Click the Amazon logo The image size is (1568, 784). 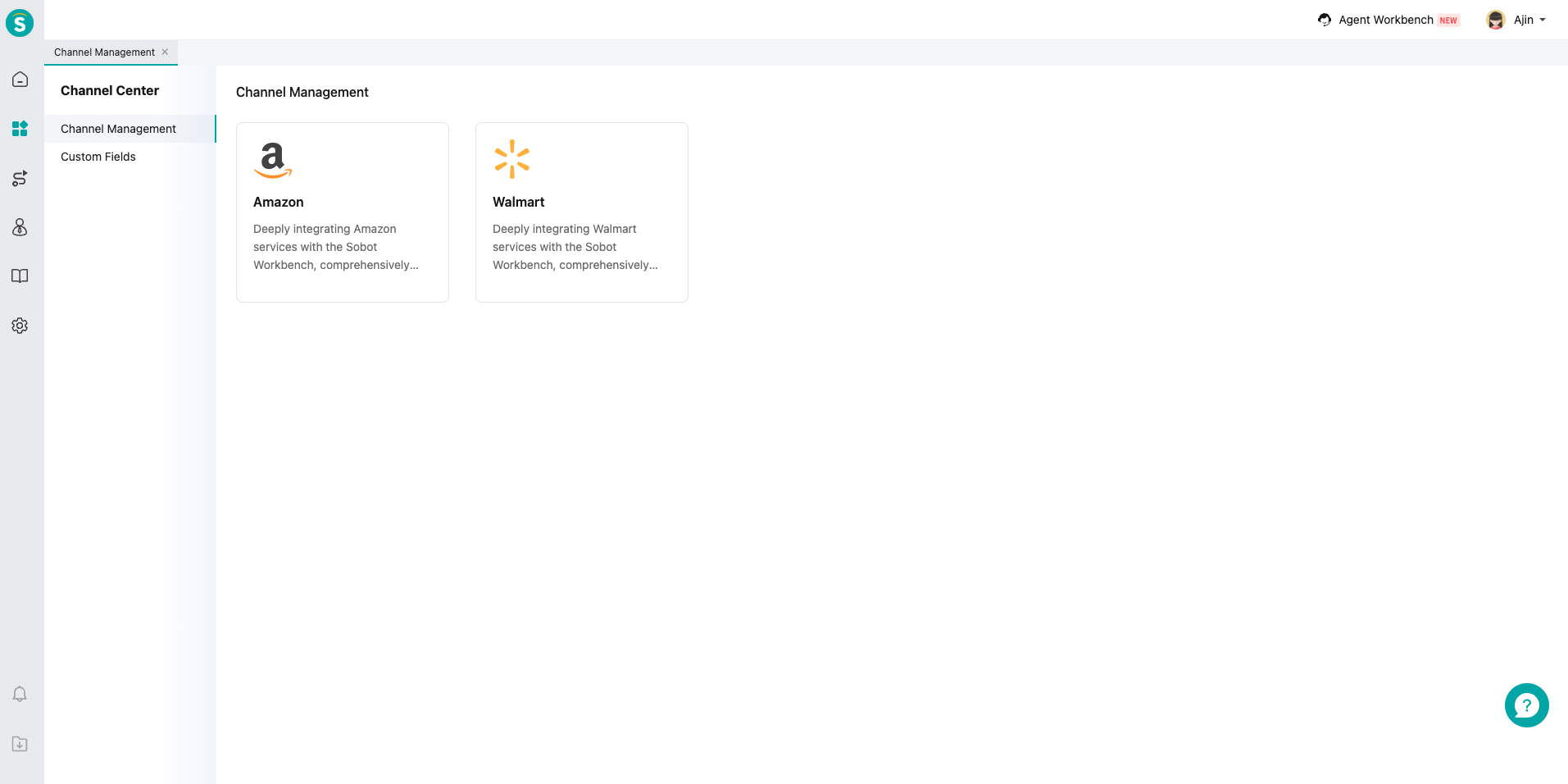273,160
